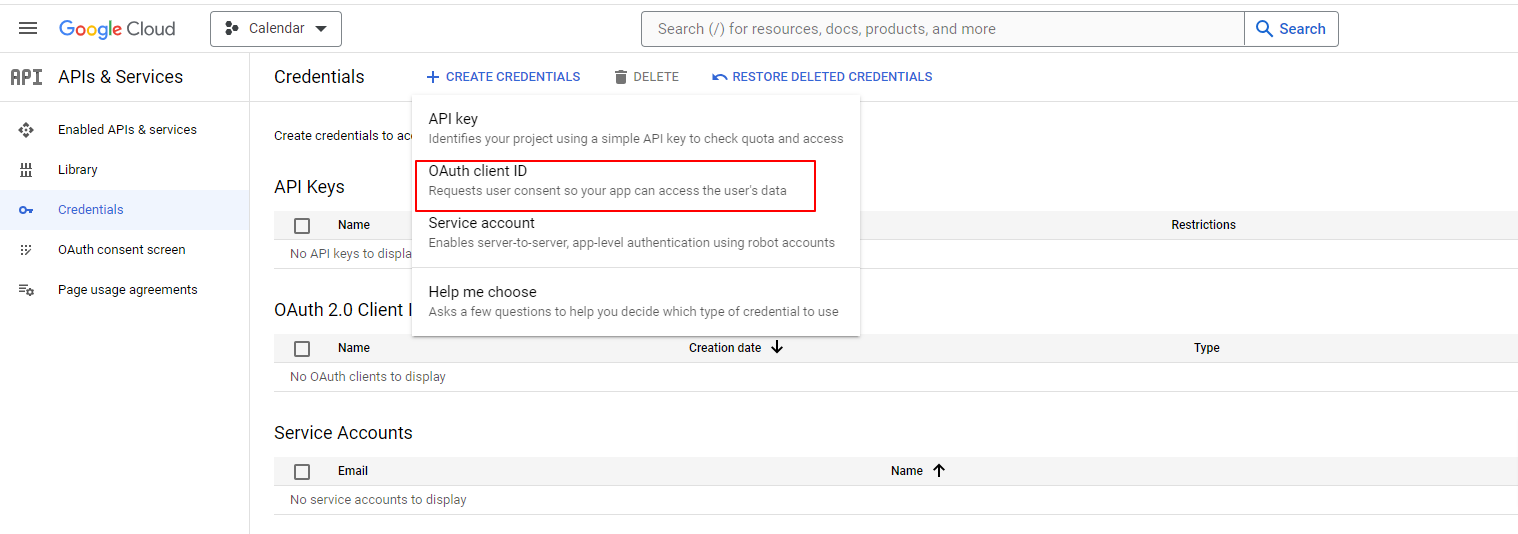Sort by Creation date down arrow
Screen dimensions: 1518x534
coord(777,348)
